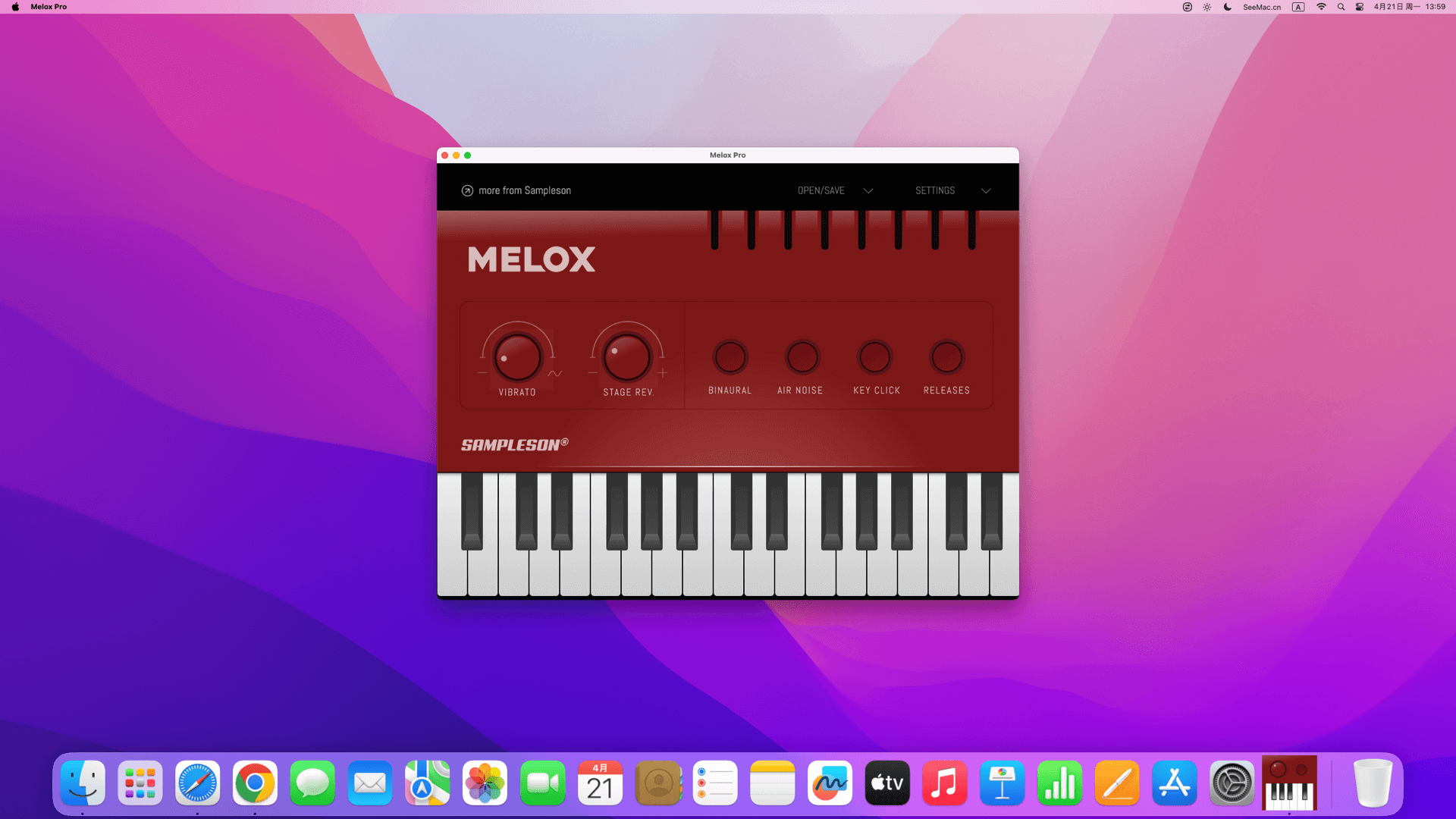Click the brightness sun icon in menu bar
This screenshot has width=1456, height=819.
click(1207, 7)
